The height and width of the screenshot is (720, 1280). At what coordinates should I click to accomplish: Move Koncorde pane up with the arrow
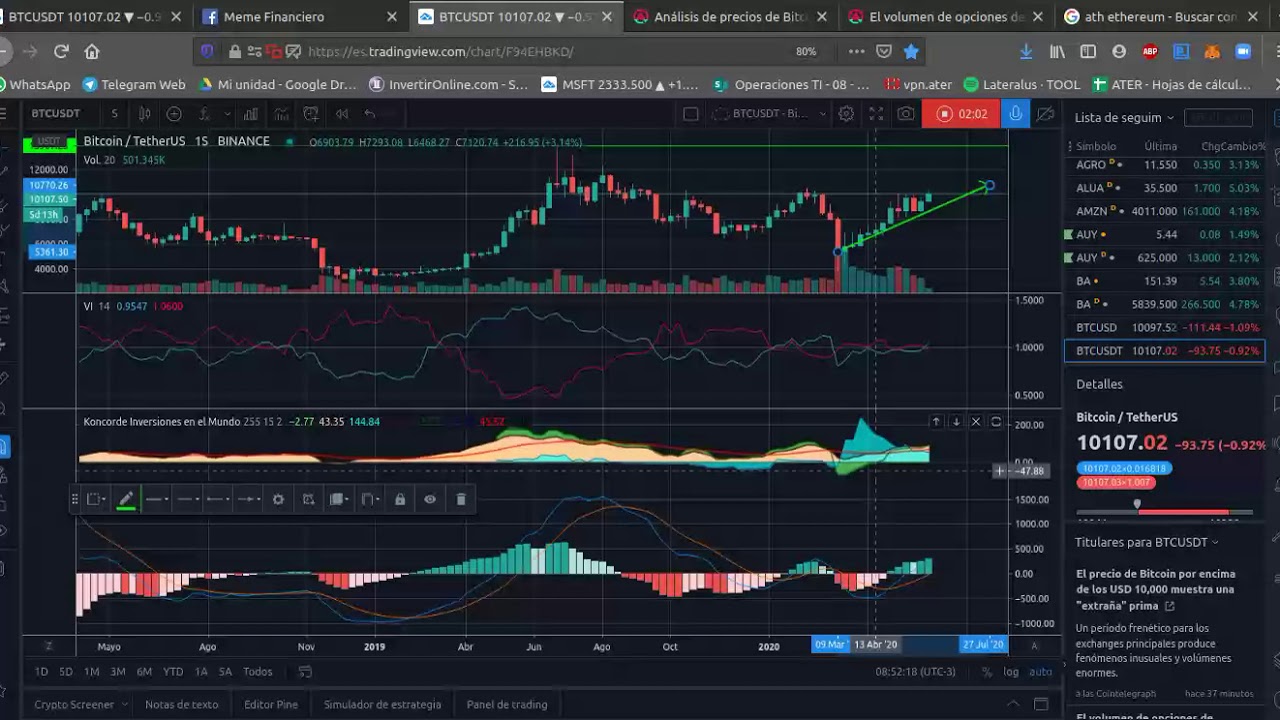[x=936, y=422]
